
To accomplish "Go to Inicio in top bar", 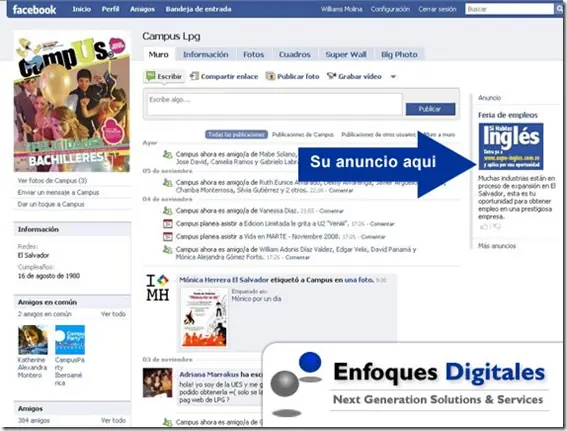I will point(82,9).
